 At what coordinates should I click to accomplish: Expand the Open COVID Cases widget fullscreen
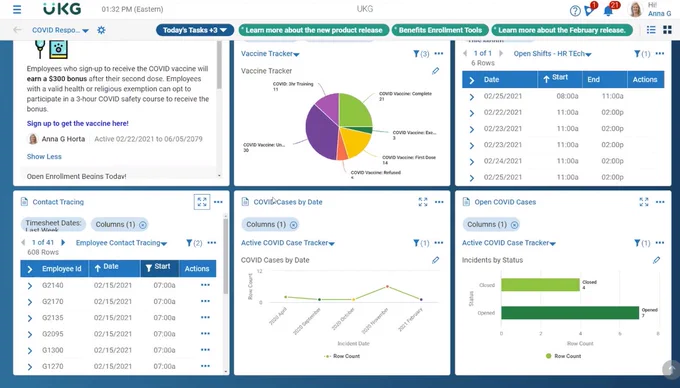(x=644, y=202)
